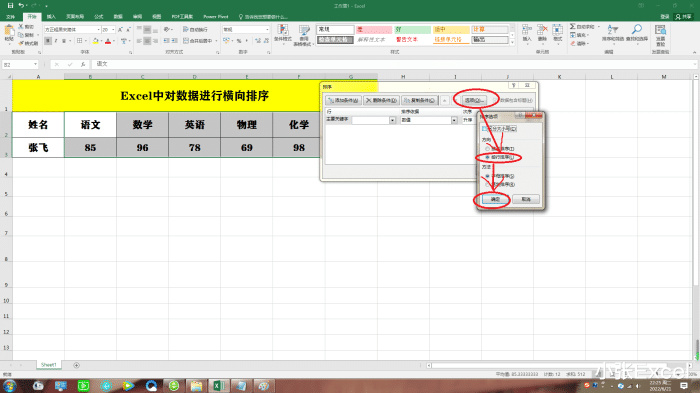
Task: Increase font size with larger A icon
Action: [120, 29]
